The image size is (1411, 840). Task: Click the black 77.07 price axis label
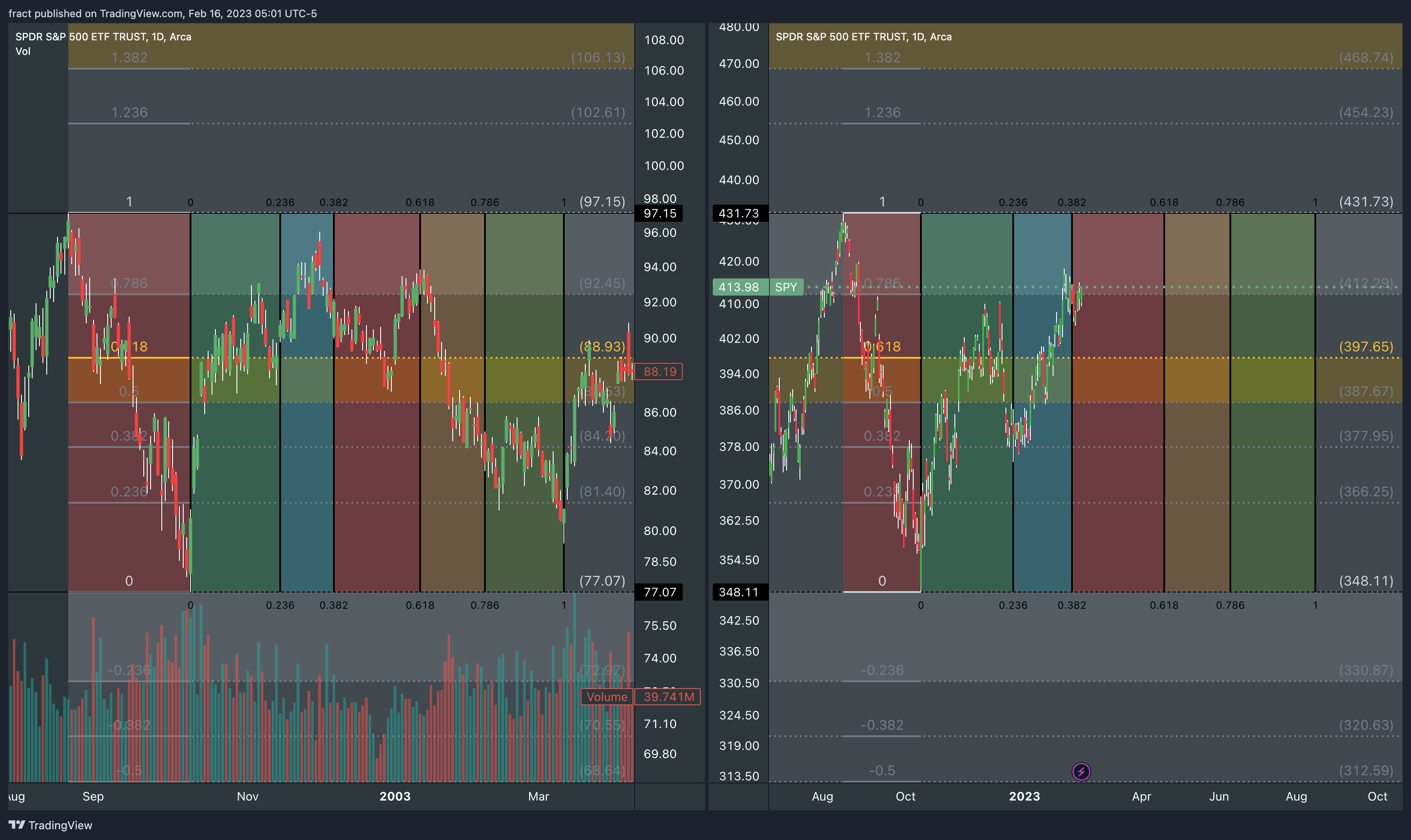coord(659,592)
